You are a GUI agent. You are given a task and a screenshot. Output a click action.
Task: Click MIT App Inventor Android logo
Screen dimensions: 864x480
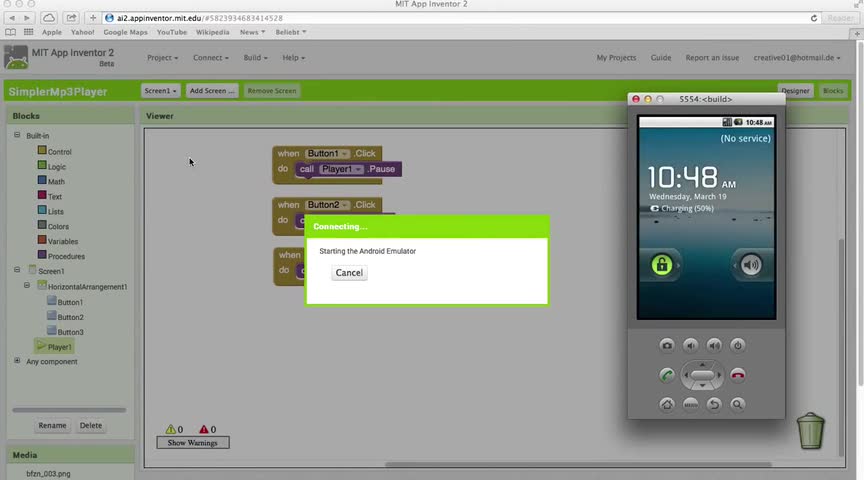[x=16, y=57]
